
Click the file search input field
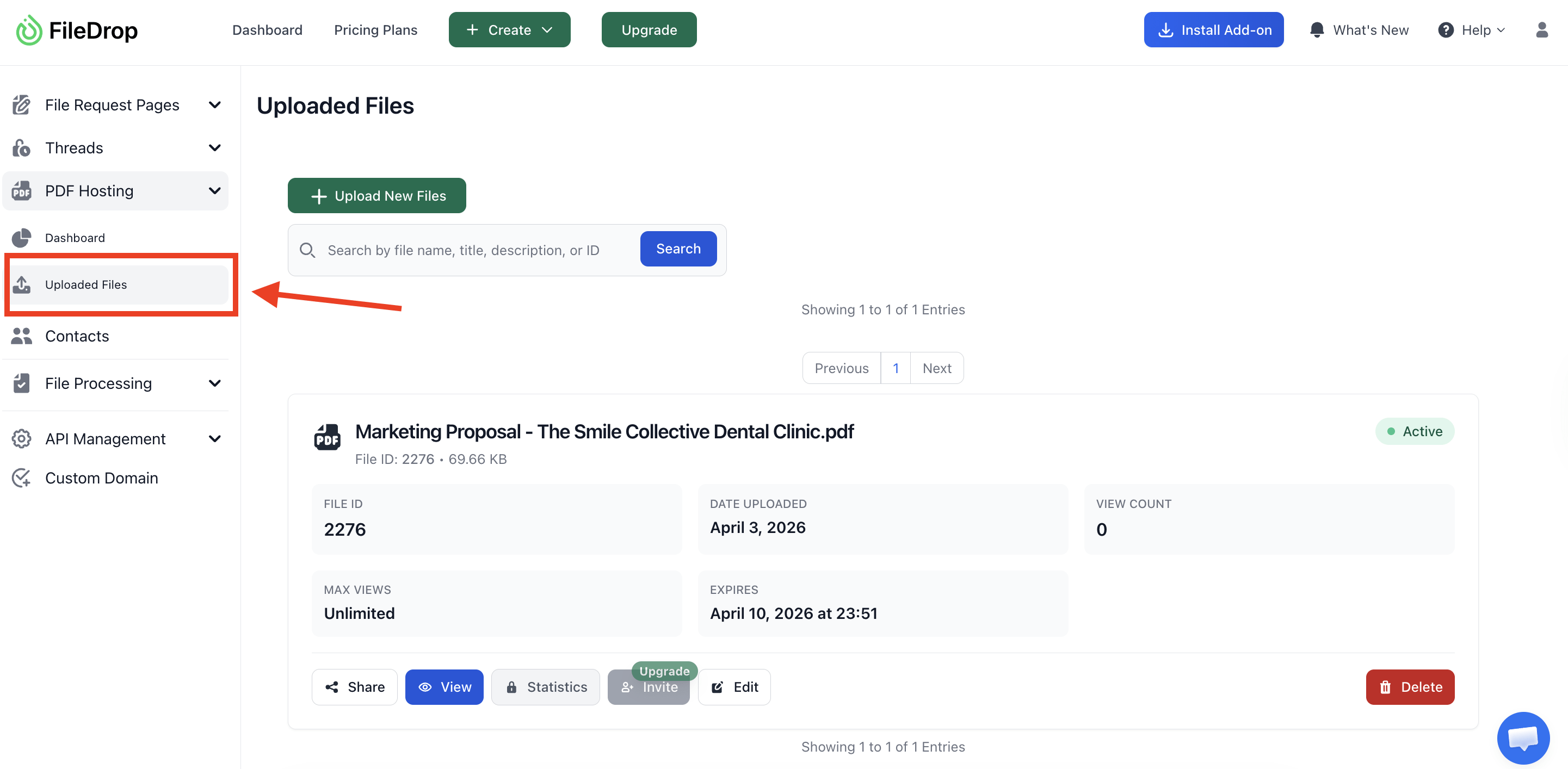pos(468,250)
